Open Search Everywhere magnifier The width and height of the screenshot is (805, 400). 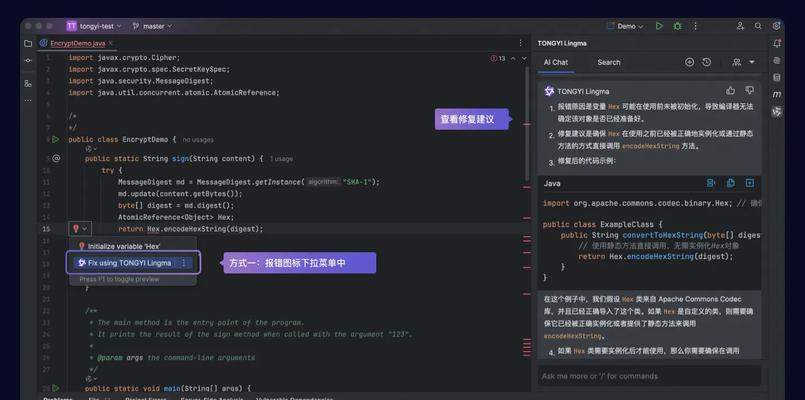pos(758,26)
